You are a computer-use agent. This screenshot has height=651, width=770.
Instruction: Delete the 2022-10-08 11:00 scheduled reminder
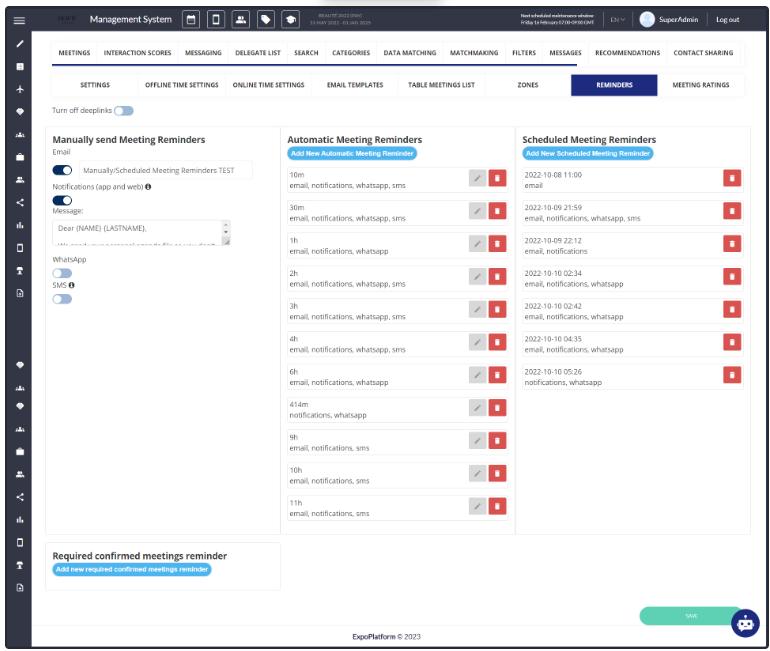tap(732, 179)
